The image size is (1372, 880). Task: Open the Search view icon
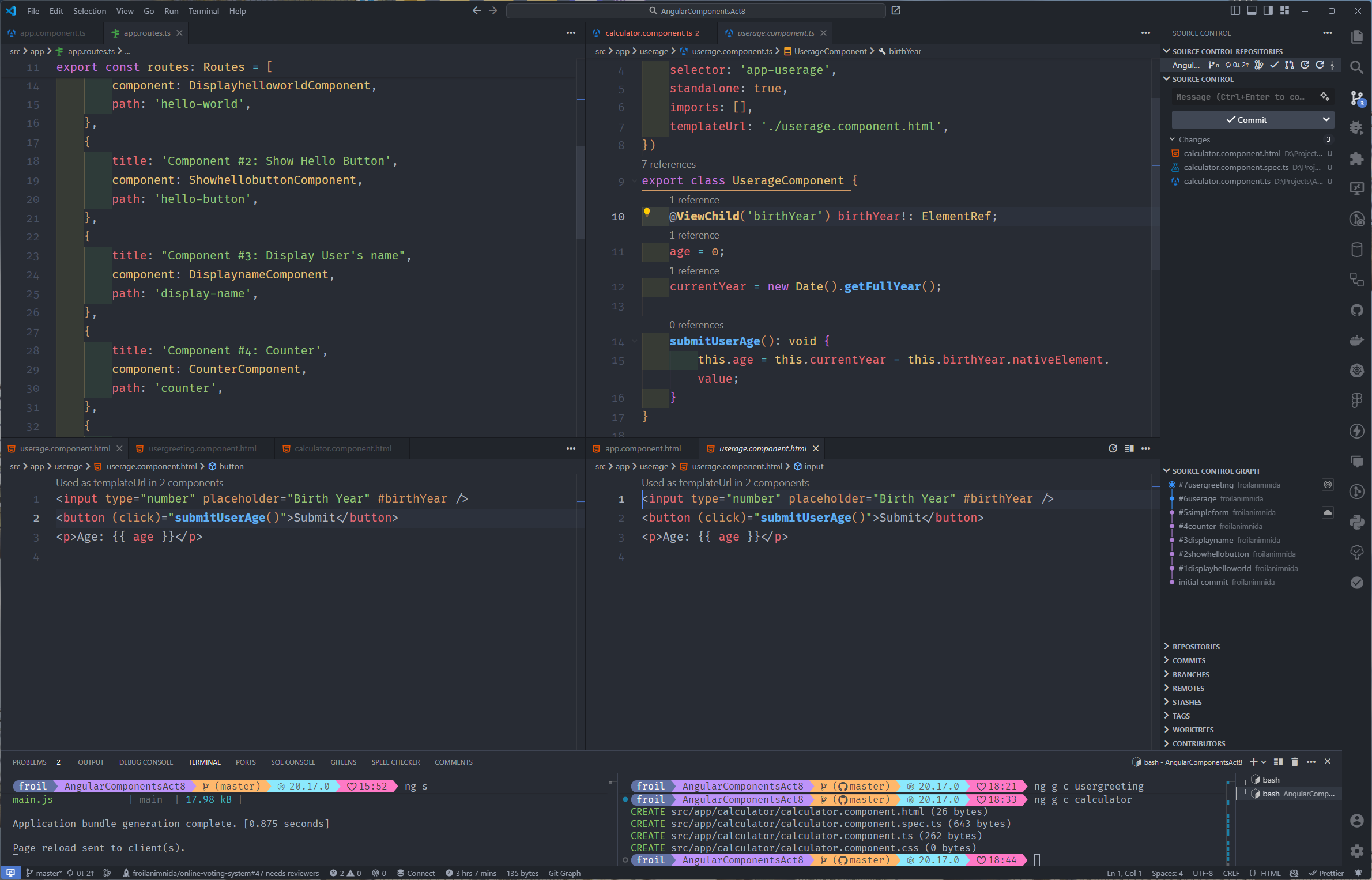coord(1356,67)
